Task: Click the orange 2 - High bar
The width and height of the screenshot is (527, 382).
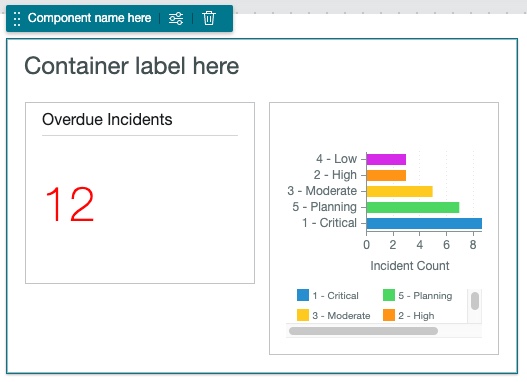Action: (386, 175)
